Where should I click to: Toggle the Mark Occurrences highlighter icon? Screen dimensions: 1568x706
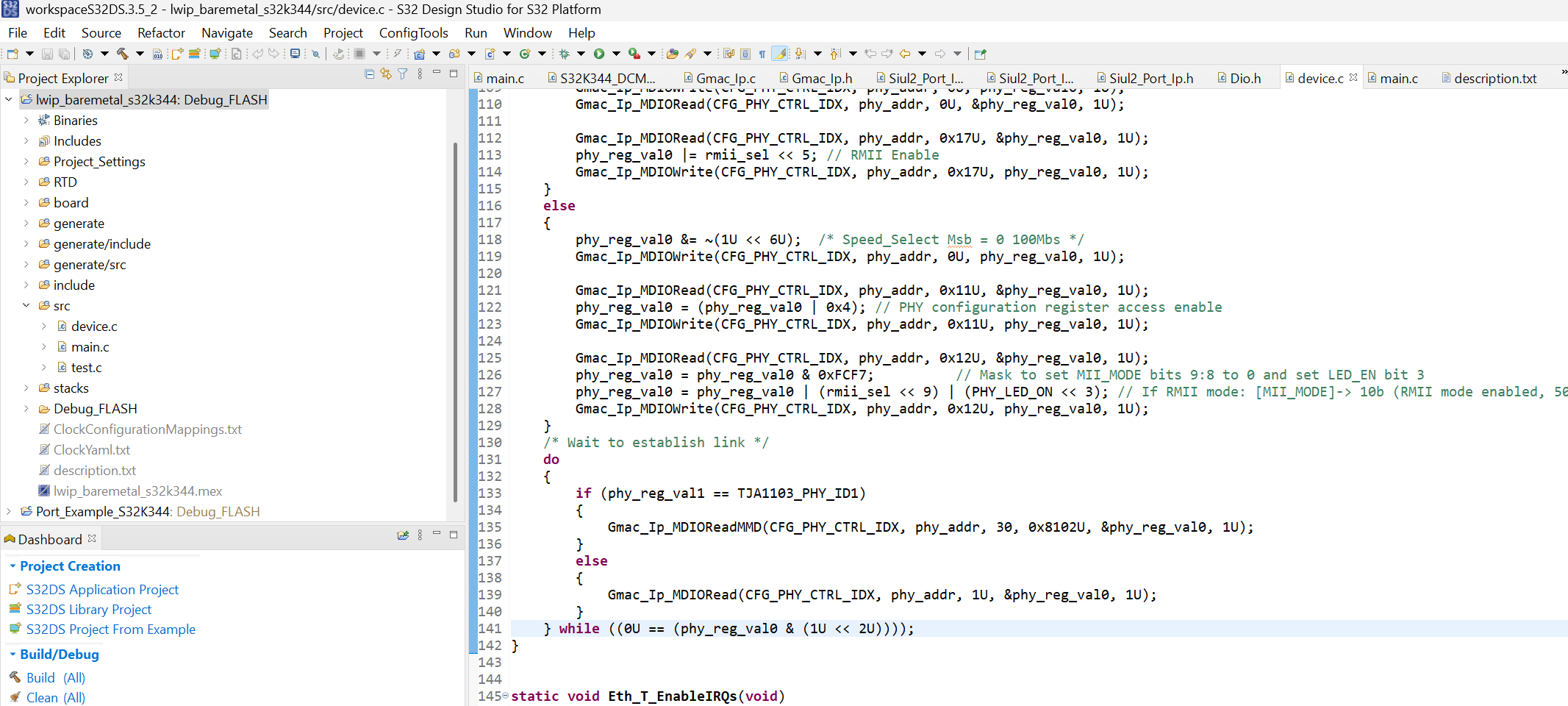(x=780, y=54)
